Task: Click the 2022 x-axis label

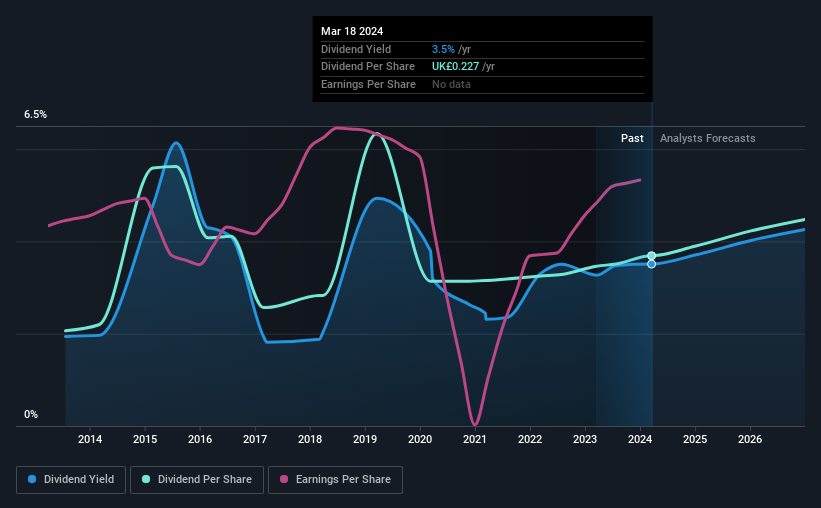Action: [530, 439]
